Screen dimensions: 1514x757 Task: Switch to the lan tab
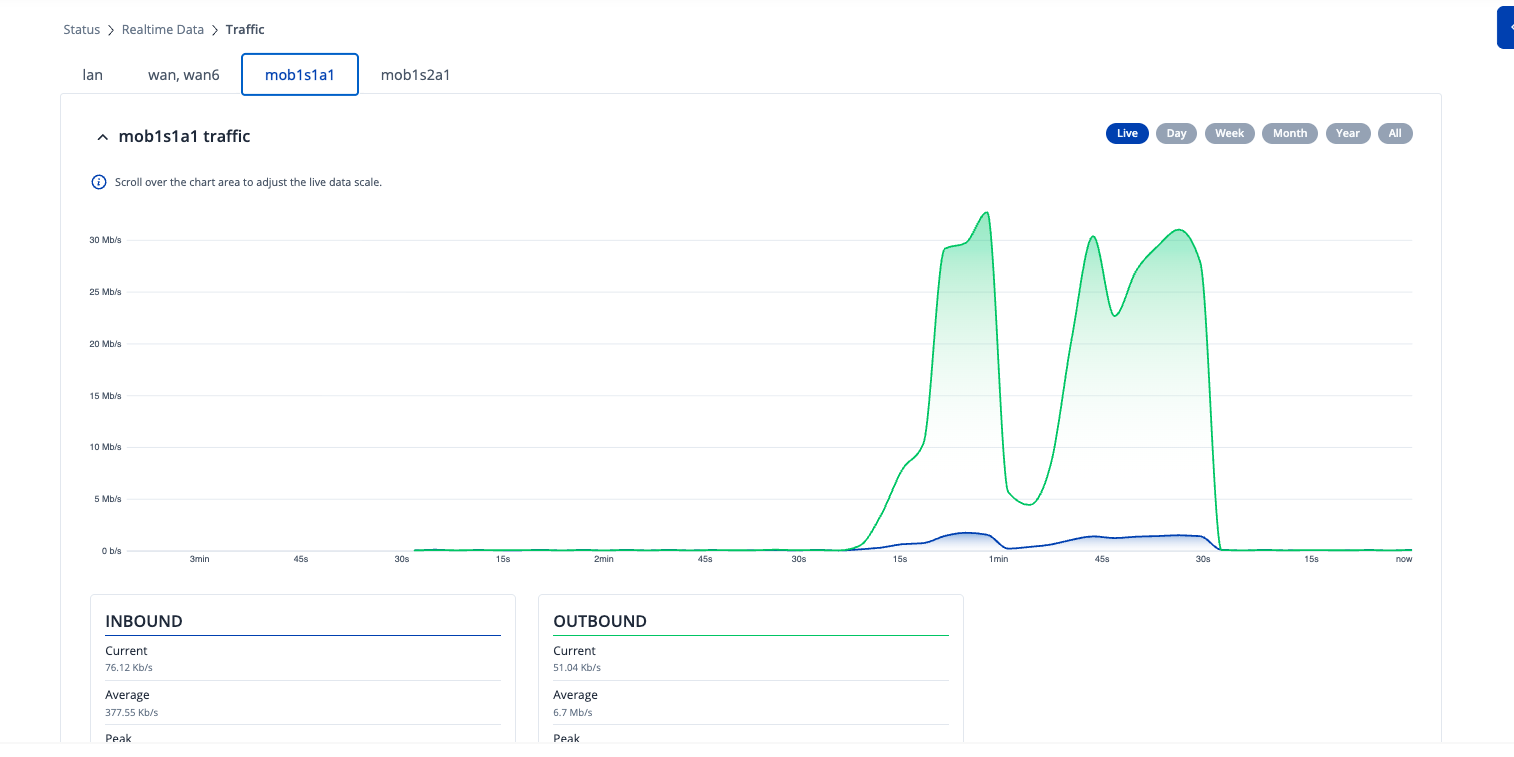(x=92, y=75)
